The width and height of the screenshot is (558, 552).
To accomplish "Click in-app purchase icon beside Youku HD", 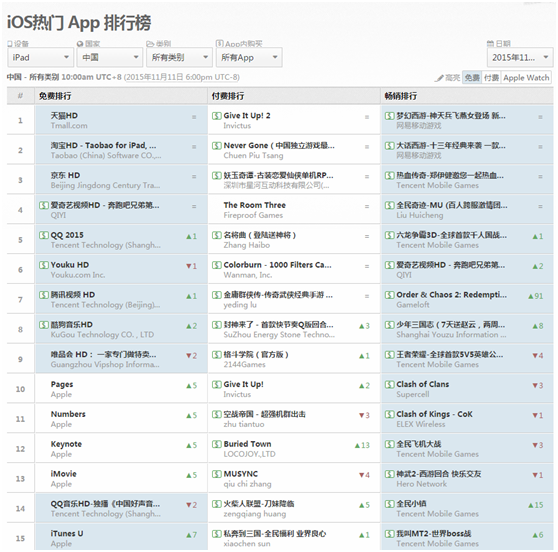I will coord(44,265).
